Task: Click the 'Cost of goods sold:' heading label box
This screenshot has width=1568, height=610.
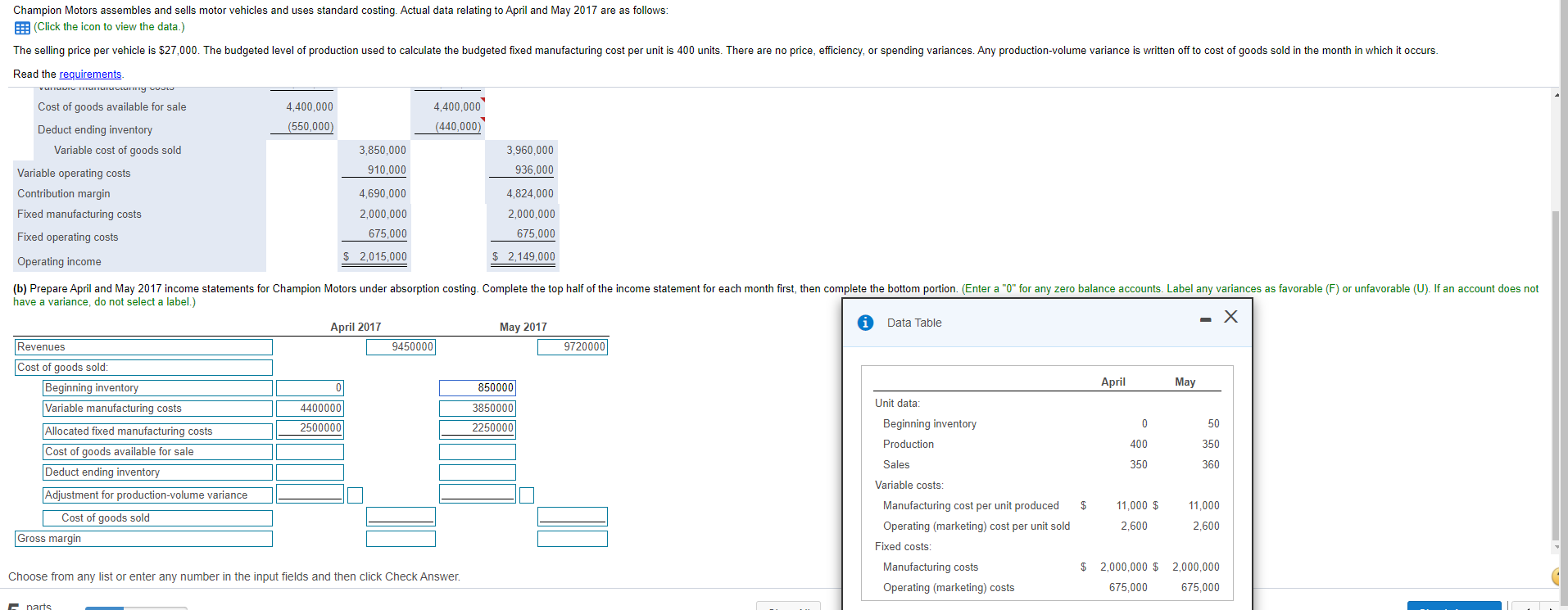Action: coord(143,368)
